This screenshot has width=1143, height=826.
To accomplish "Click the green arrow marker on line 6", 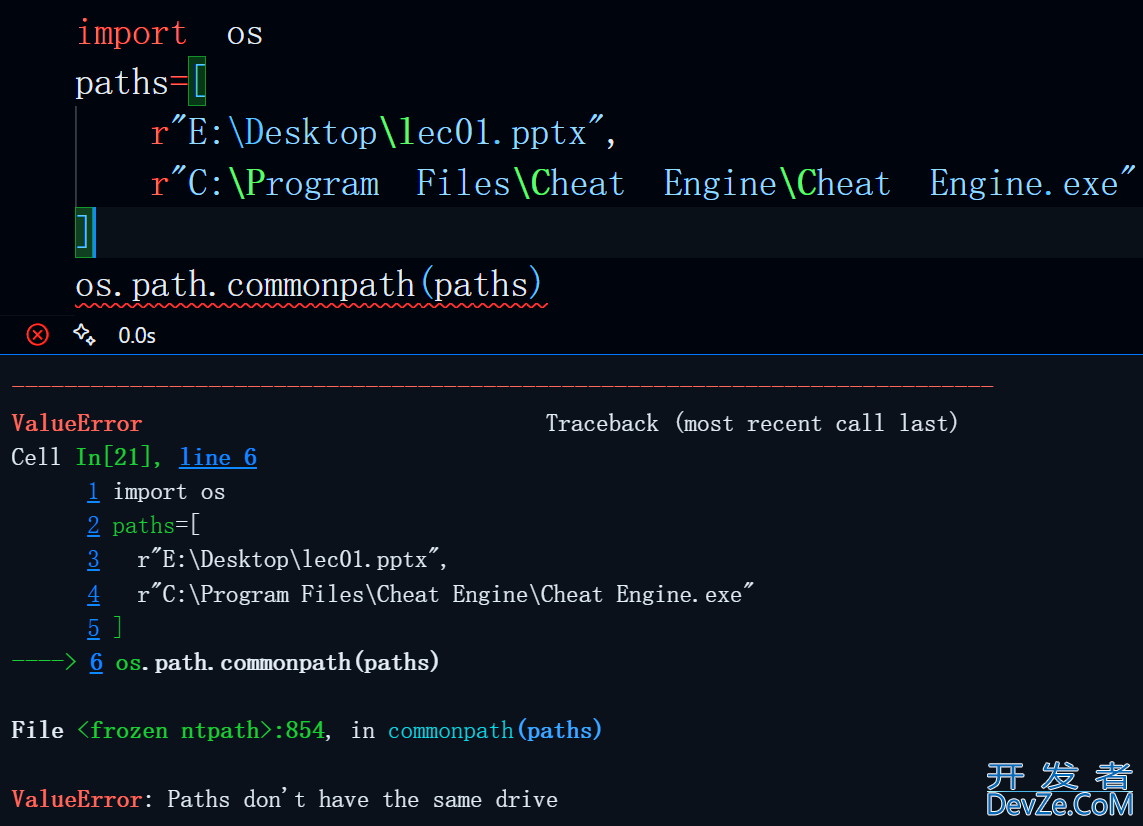I will 44,662.
